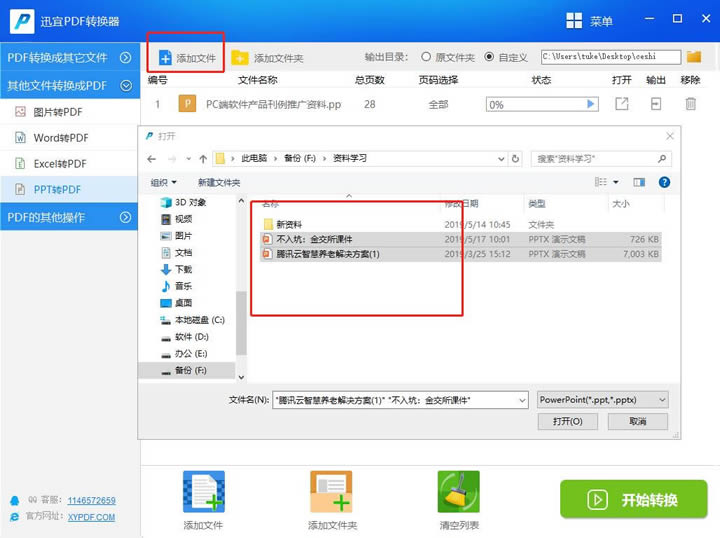Browse output directory via the orange folder icon
Screen dimensions: 720x538
coord(694,57)
